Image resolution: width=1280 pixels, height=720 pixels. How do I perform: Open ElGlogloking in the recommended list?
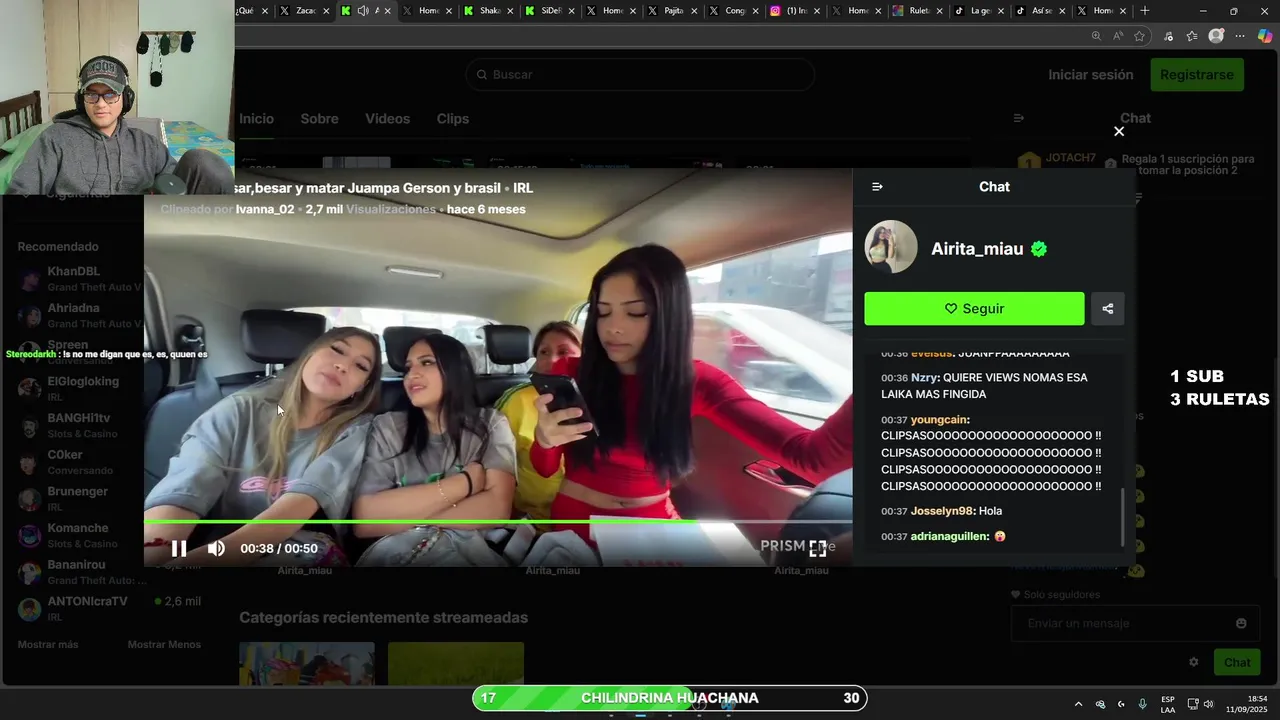(x=80, y=388)
